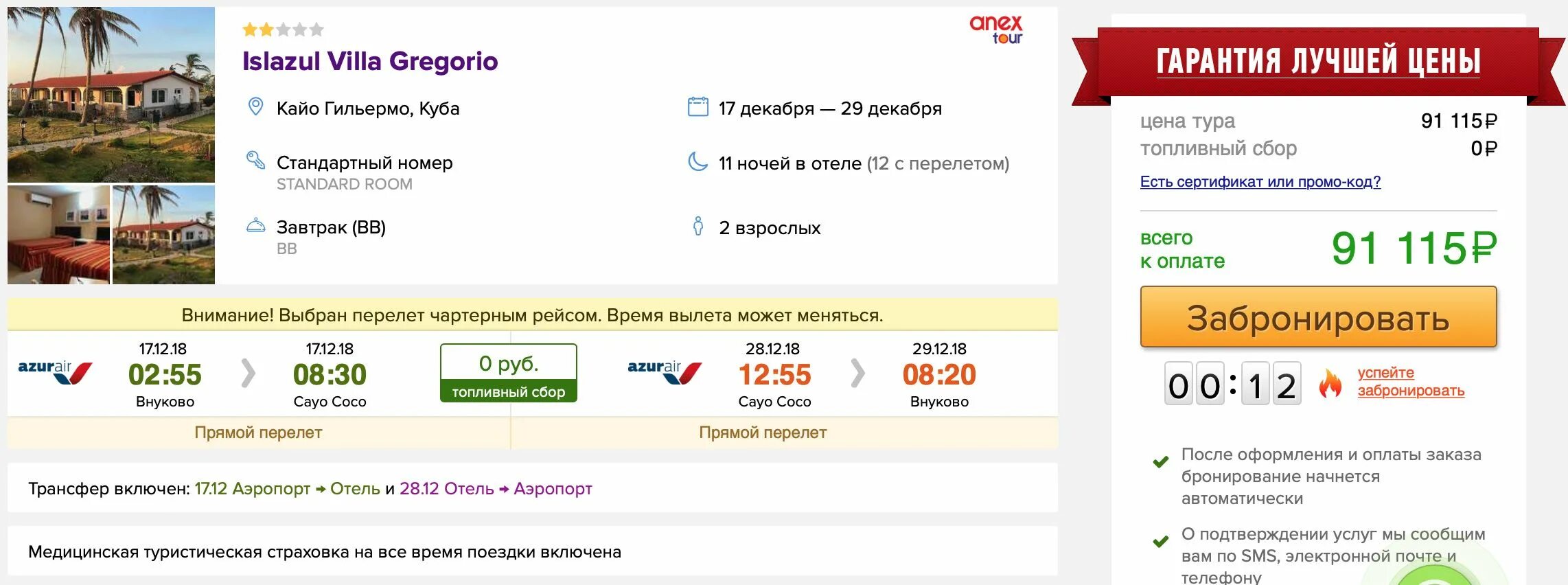Click the return flight Azur Air logo

click(x=665, y=371)
